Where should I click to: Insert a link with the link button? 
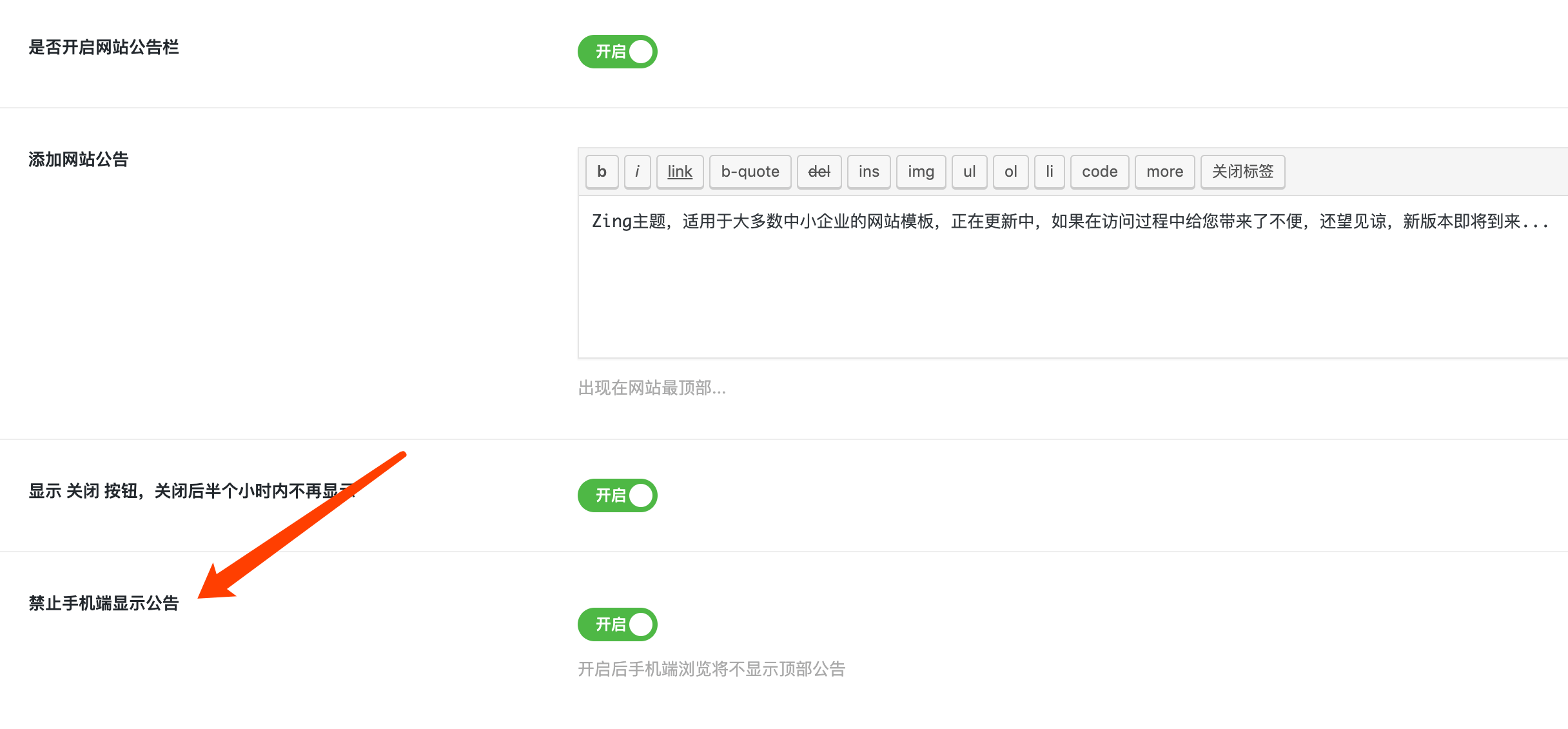click(680, 172)
